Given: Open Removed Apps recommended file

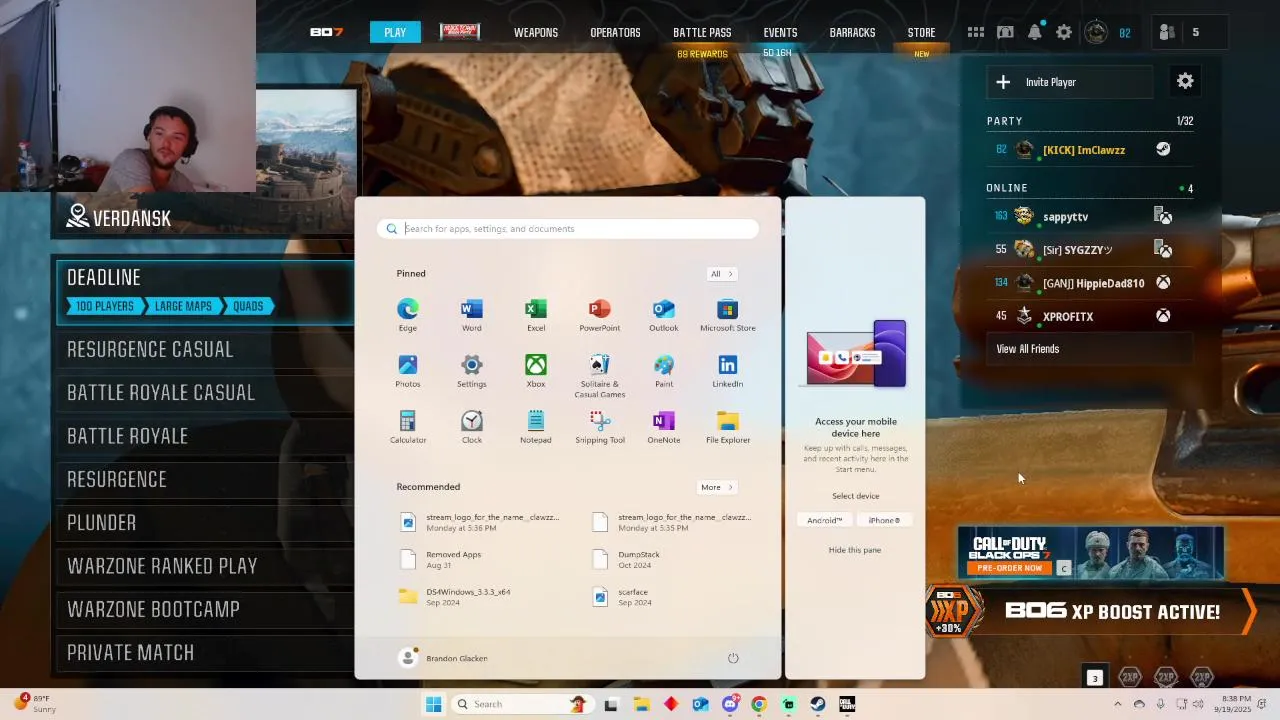Looking at the screenshot, I should tap(480, 559).
